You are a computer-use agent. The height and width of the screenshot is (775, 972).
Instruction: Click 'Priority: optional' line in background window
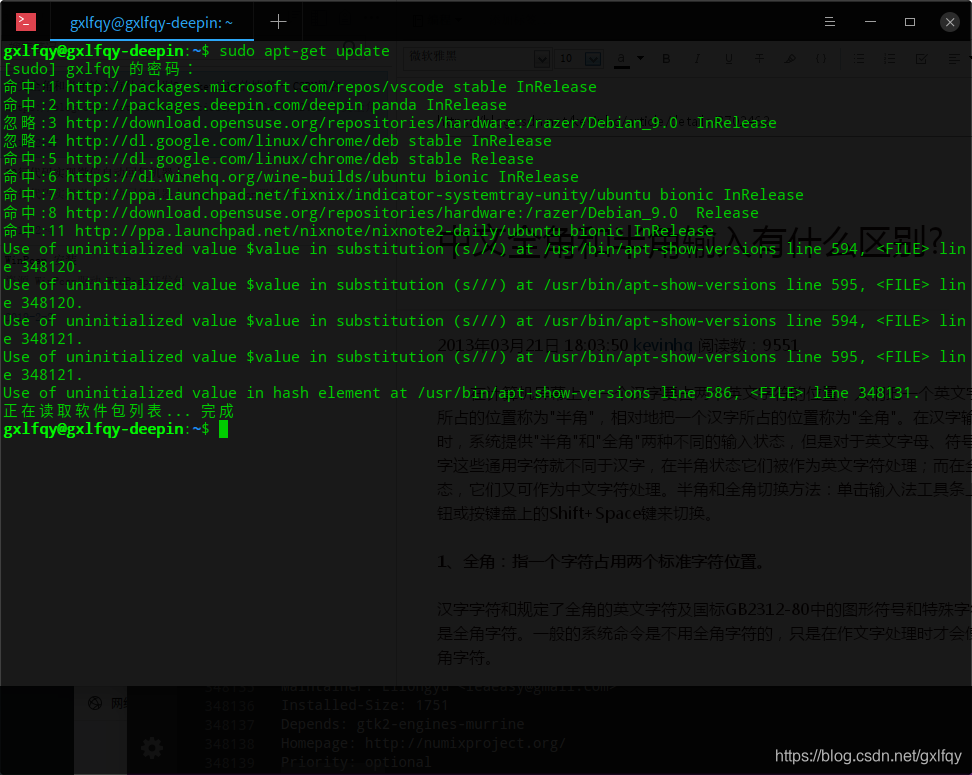[356, 762]
